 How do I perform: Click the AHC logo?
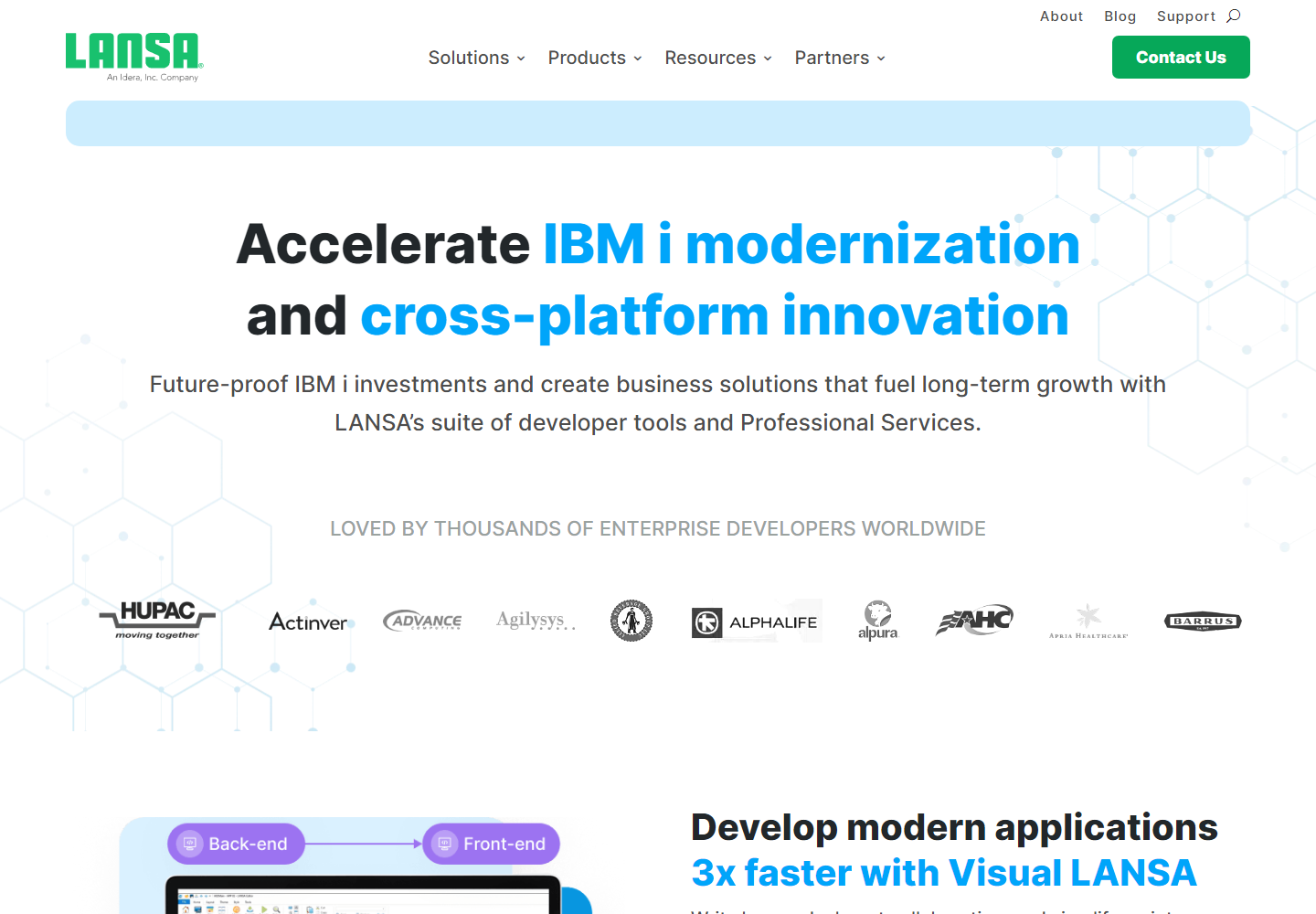click(974, 621)
